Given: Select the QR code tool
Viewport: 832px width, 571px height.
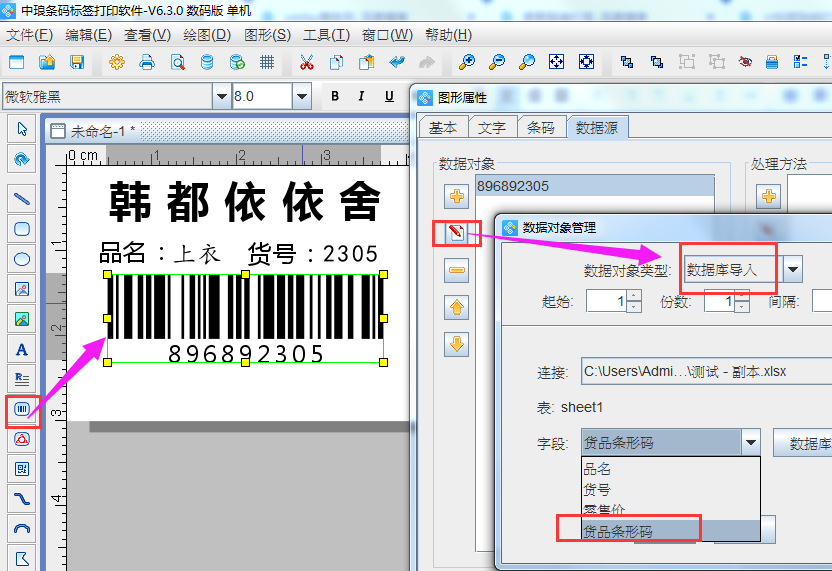Looking at the screenshot, I should (x=21, y=468).
